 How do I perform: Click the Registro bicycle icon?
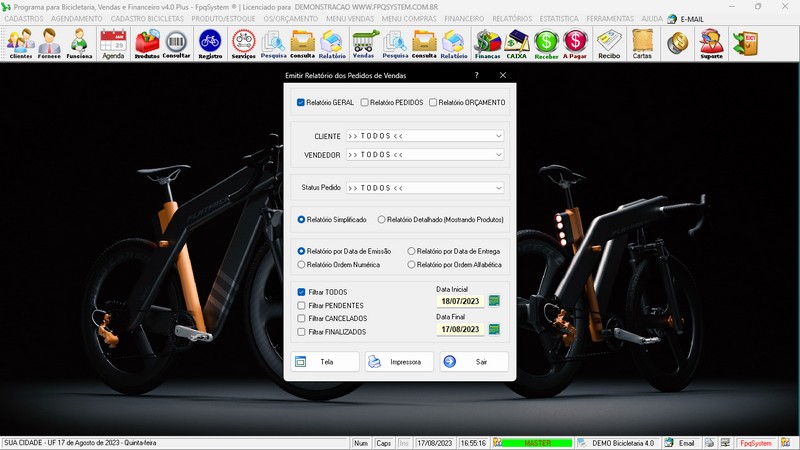(210, 43)
